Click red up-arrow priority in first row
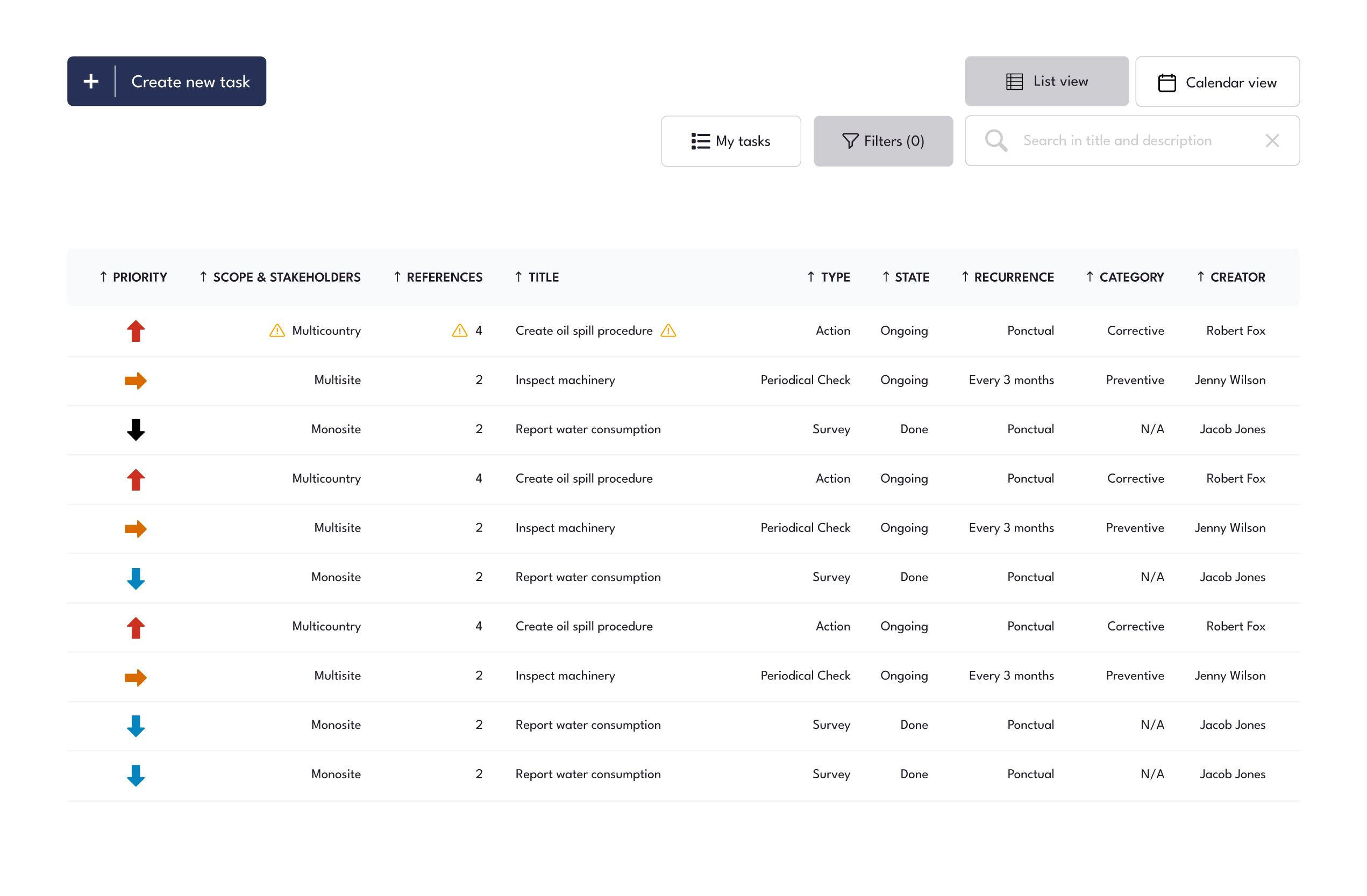Image resolution: width=1367 pixels, height=896 pixels. 136,331
